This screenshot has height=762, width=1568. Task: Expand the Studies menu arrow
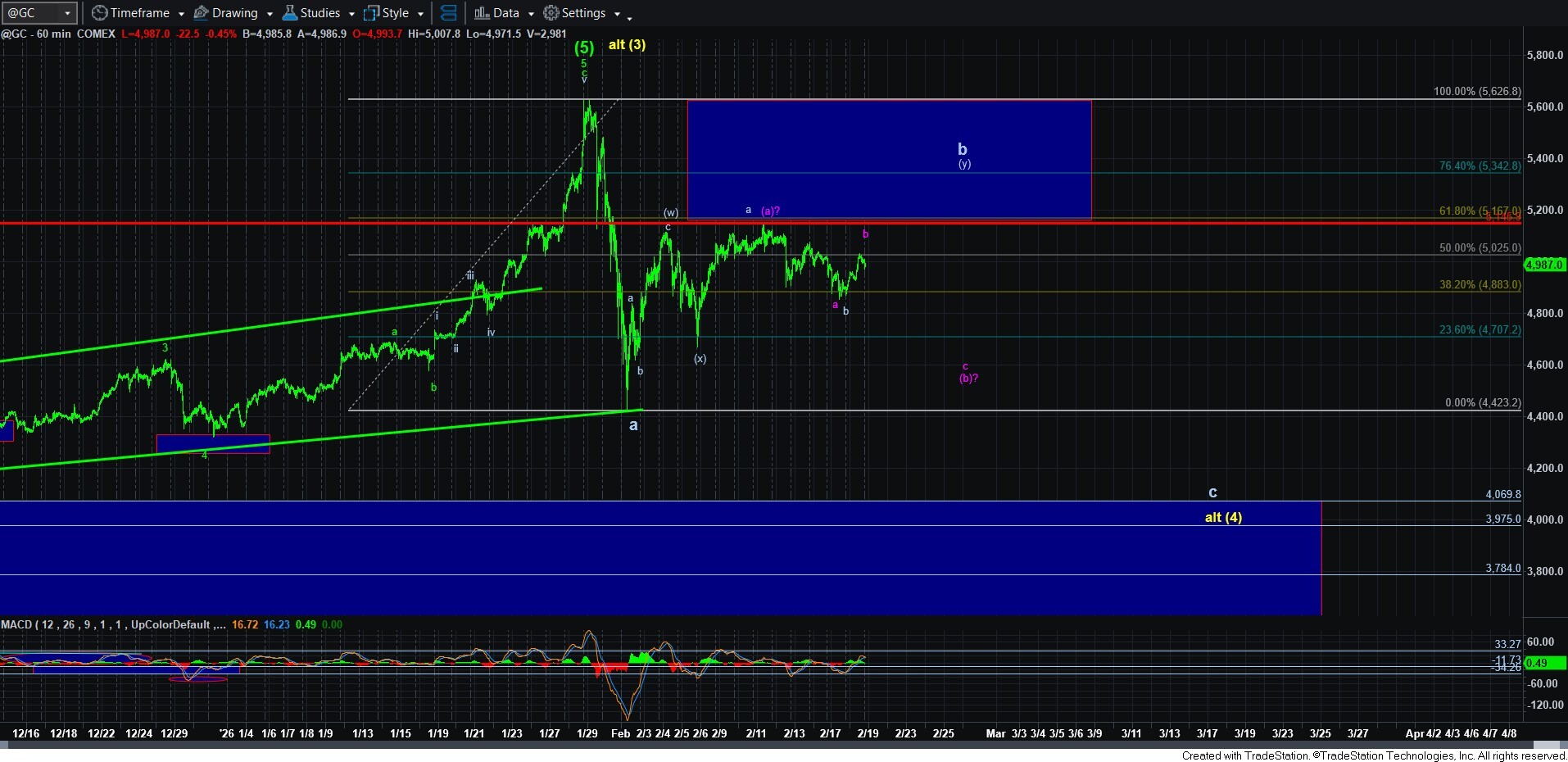pyautogui.click(x=351, y=14)
